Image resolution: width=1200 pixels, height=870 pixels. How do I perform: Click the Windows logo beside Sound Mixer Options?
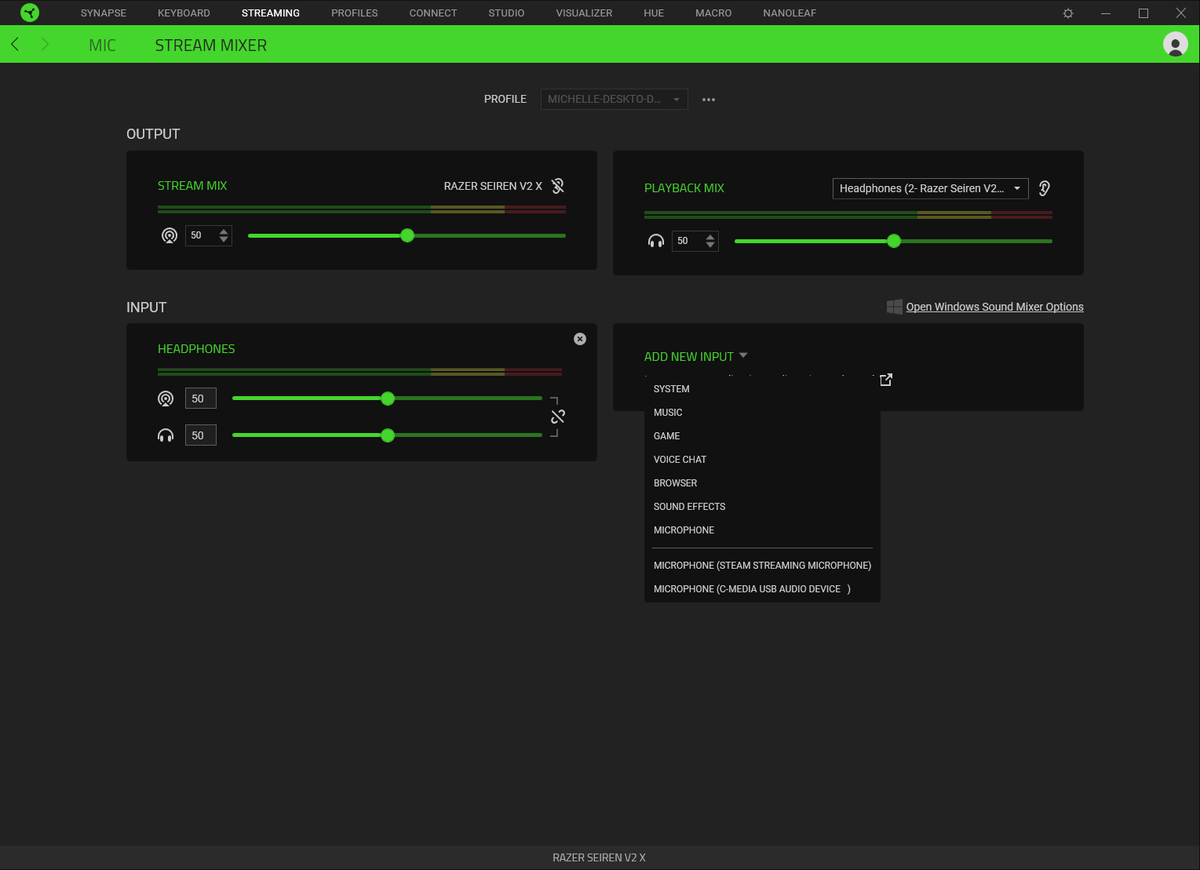894,307
